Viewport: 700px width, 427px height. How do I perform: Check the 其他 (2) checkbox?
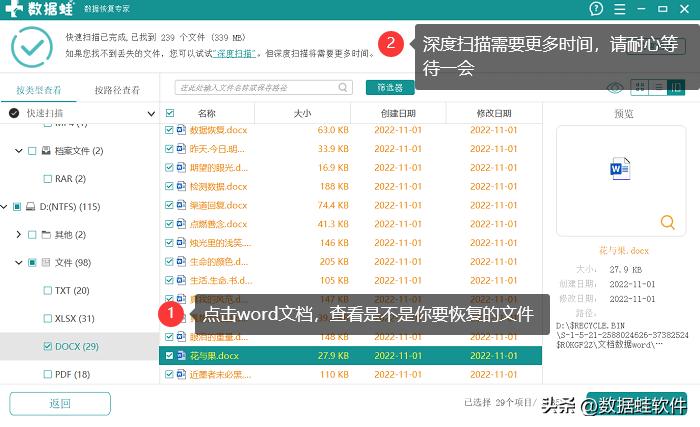coord(32,234)
